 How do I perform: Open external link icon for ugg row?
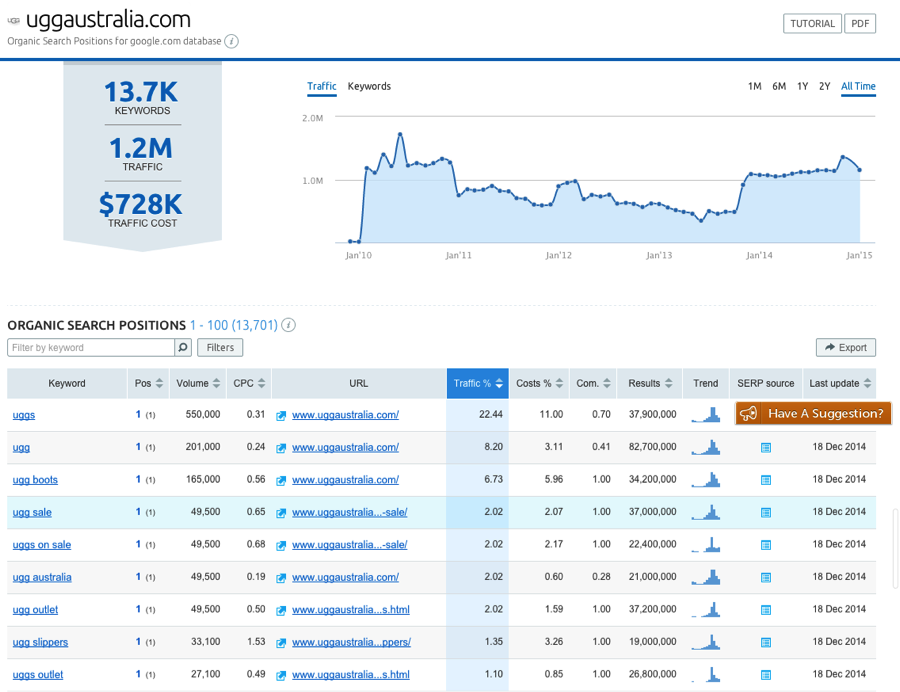click(281, 448)
